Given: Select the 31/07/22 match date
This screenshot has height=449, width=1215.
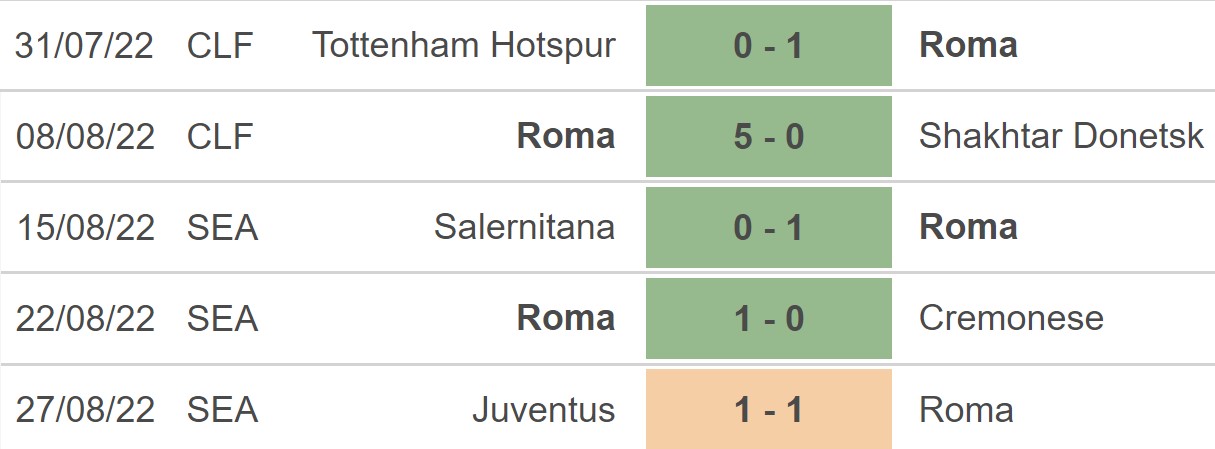Looking at the screenshot, I should (x=85, y=46).
